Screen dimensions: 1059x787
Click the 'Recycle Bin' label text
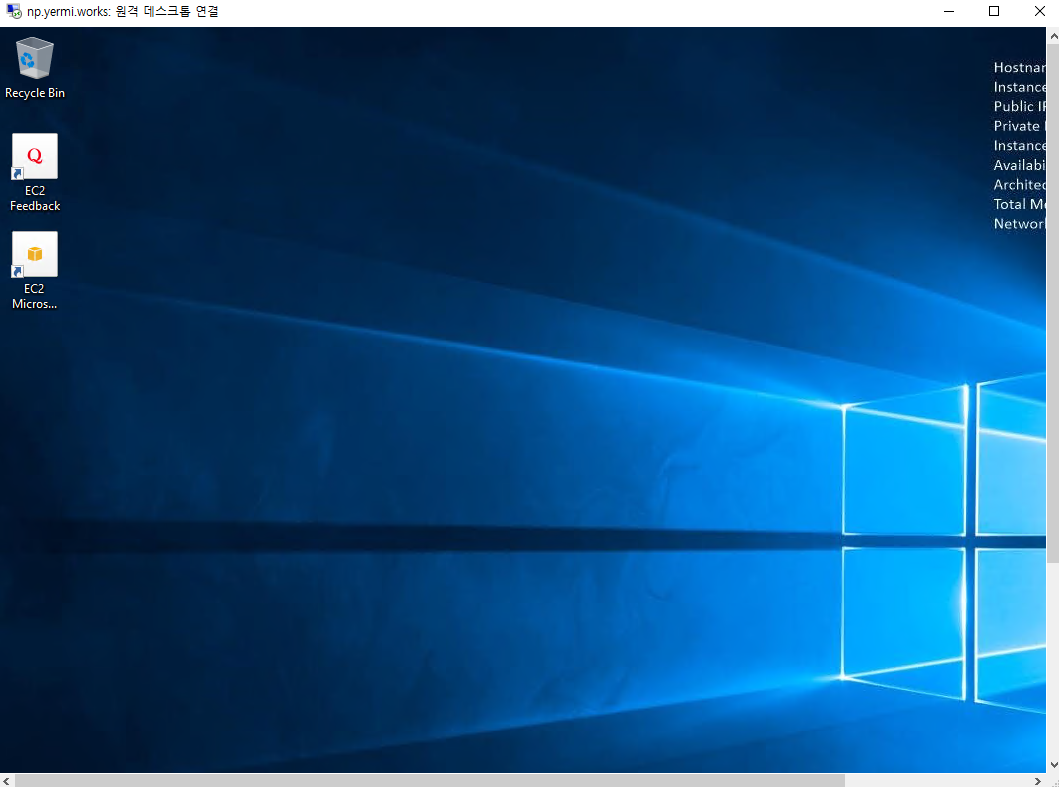pos(34,93)
